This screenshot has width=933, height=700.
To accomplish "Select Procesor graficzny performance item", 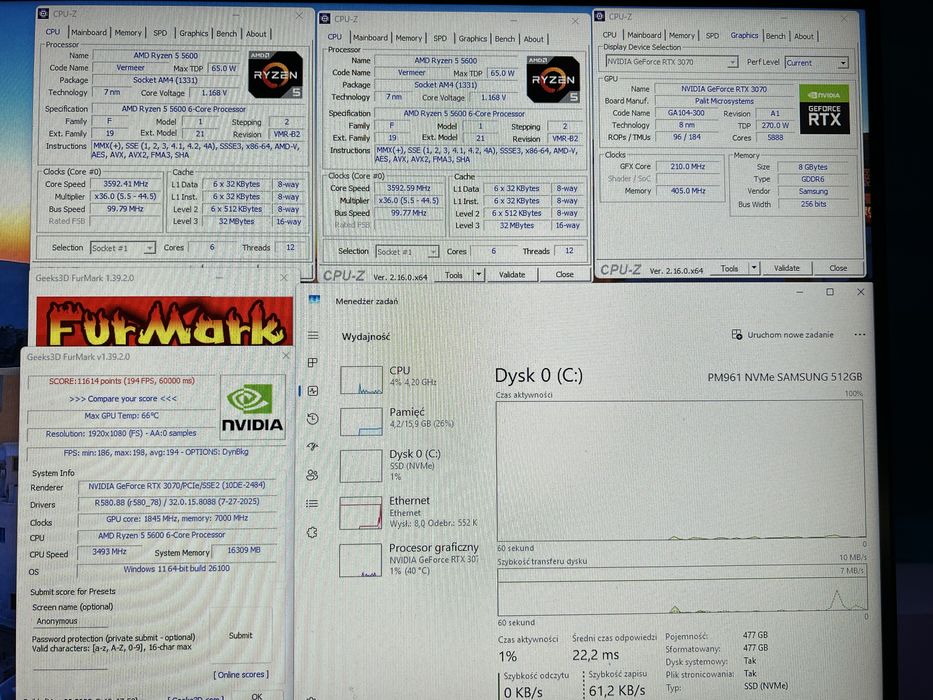I will click(409, 560).
